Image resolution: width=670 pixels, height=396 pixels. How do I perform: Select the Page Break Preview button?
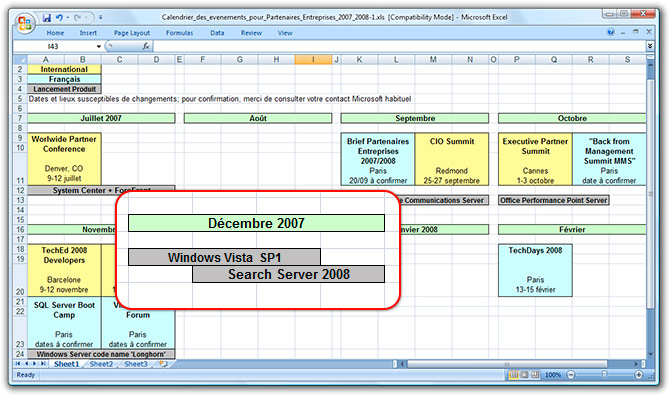(x=535, y=375)
